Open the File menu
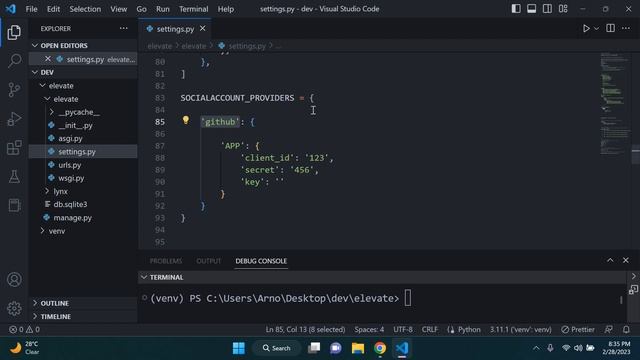 31,9
